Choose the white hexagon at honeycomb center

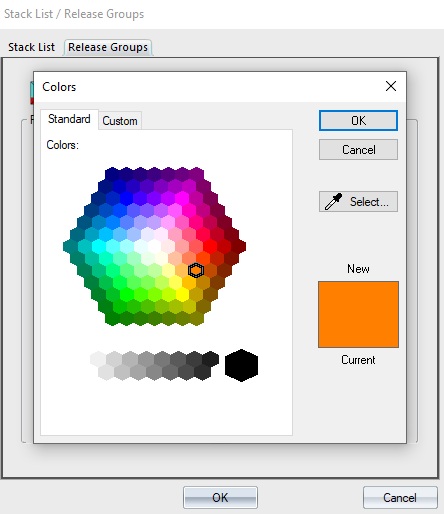point(154,247)
